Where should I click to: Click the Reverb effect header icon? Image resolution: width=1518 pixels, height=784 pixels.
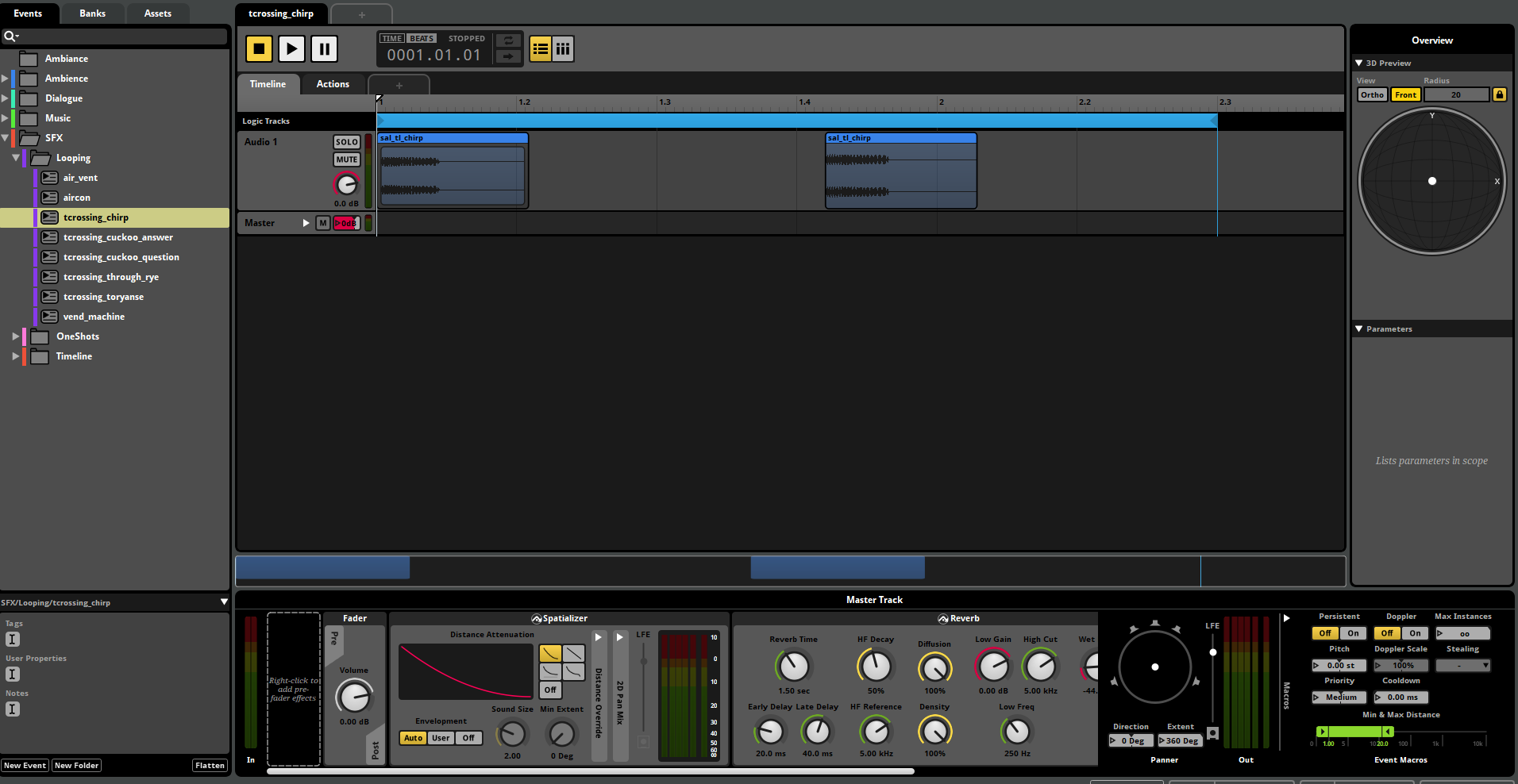(x=943, y=619)
